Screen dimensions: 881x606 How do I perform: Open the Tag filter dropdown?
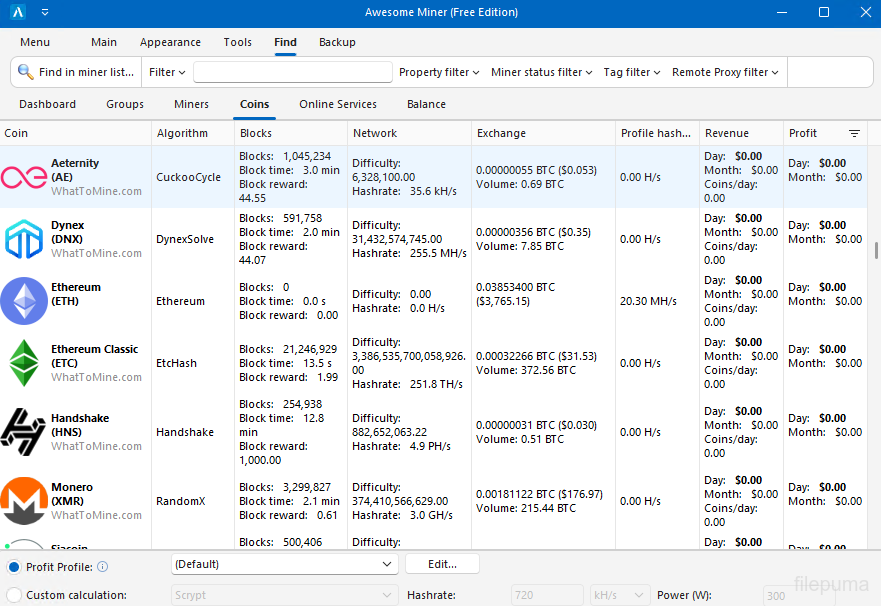click(x=632, y=72)
